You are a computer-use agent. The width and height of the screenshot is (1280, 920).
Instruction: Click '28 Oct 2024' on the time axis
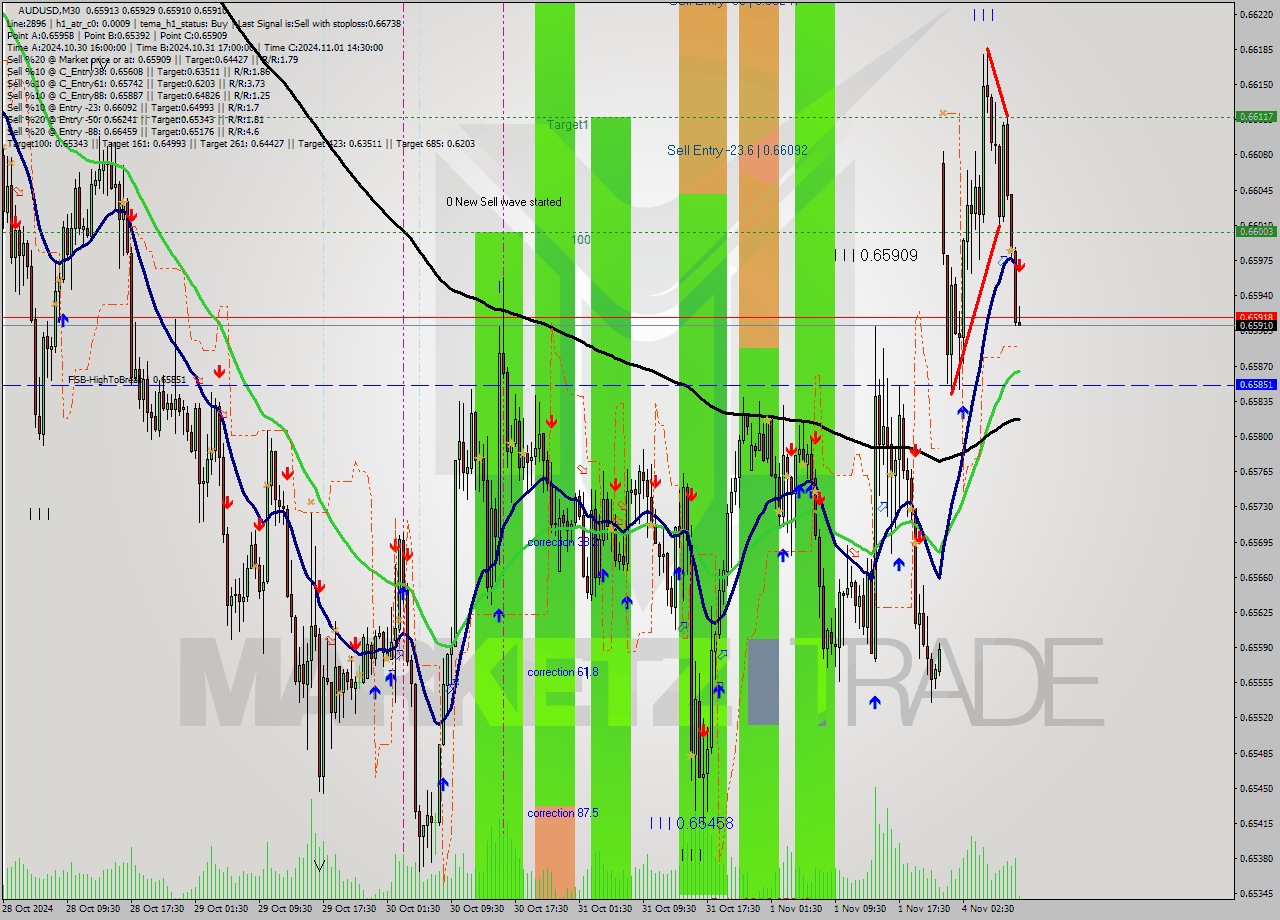pyautogui.click(x=30, y=908)
